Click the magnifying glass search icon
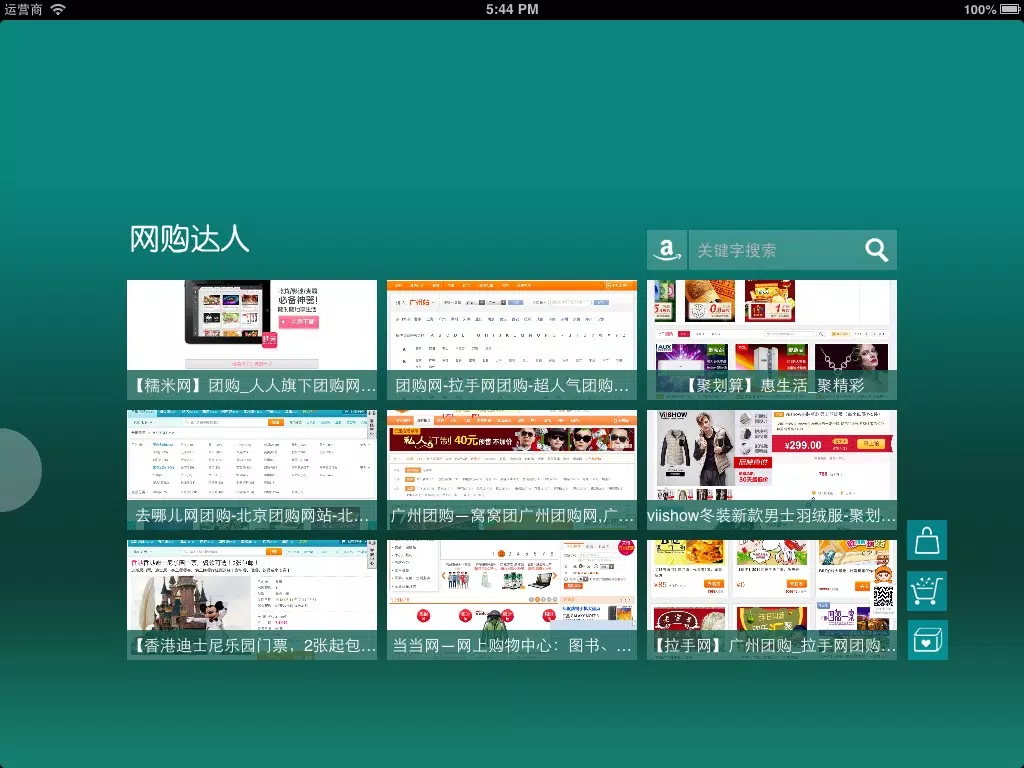The height and width of the screenshot is (768, 1024). click(x=876, y=250)
